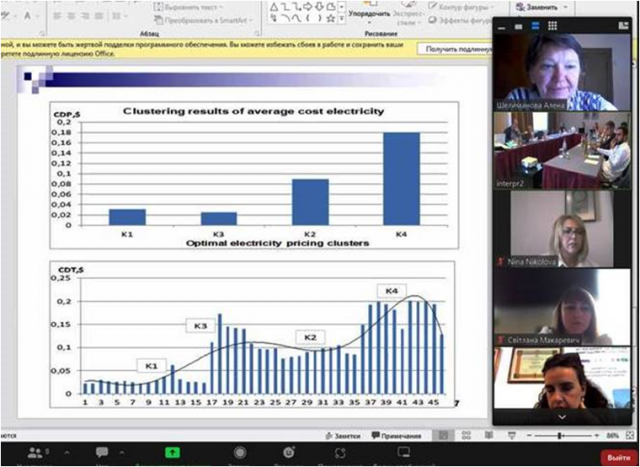Screen dimensions: 640x467
Task: Select the five-point star shape
Action: tap(331, 18)
